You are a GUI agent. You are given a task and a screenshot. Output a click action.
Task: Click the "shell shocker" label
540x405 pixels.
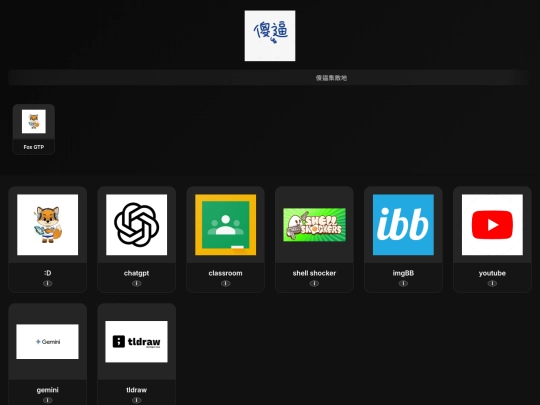coord(314,273)
